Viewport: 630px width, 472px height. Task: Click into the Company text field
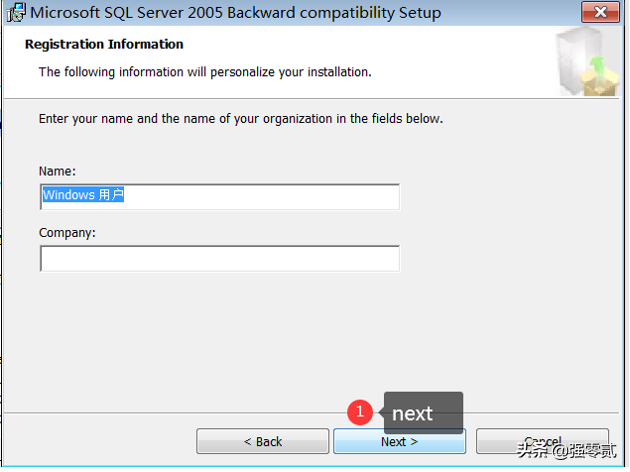(x=219, y=259)
